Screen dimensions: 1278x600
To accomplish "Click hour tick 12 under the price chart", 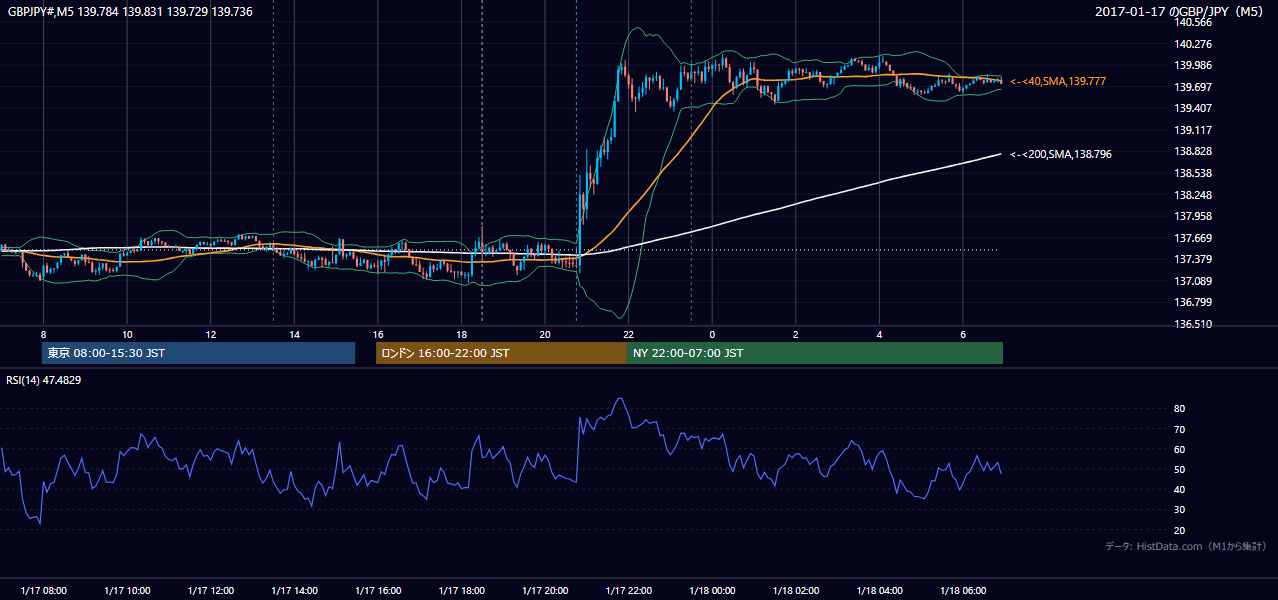I will tap(210, 333).
